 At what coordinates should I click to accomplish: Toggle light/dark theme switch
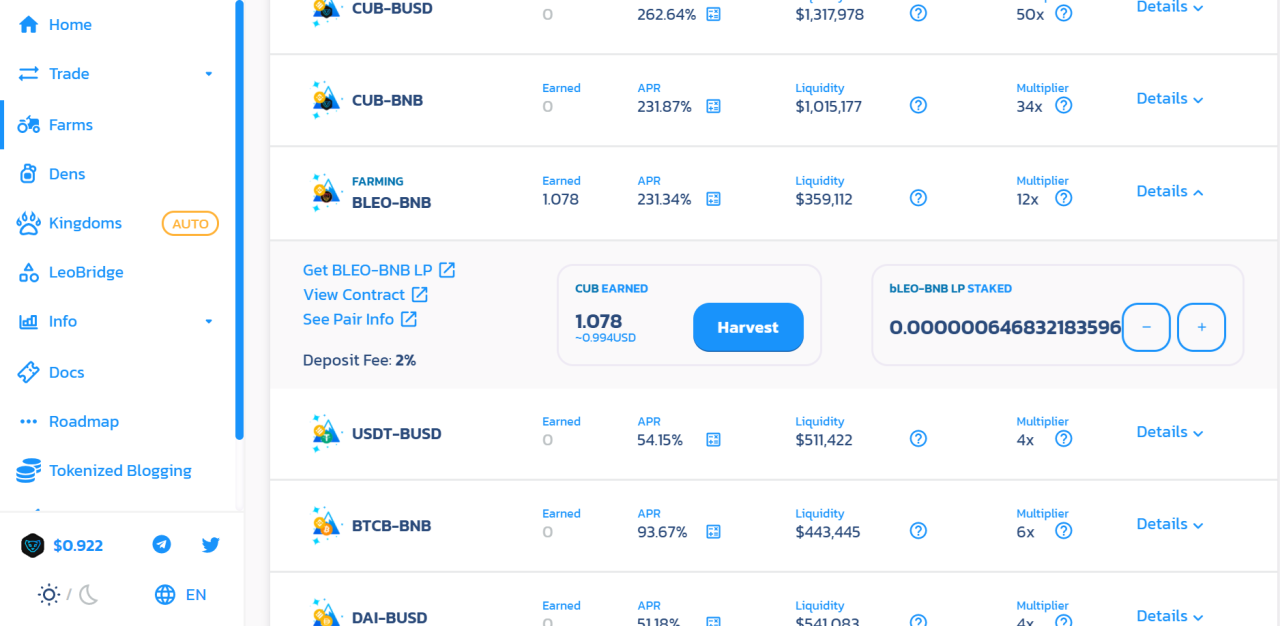69,595
